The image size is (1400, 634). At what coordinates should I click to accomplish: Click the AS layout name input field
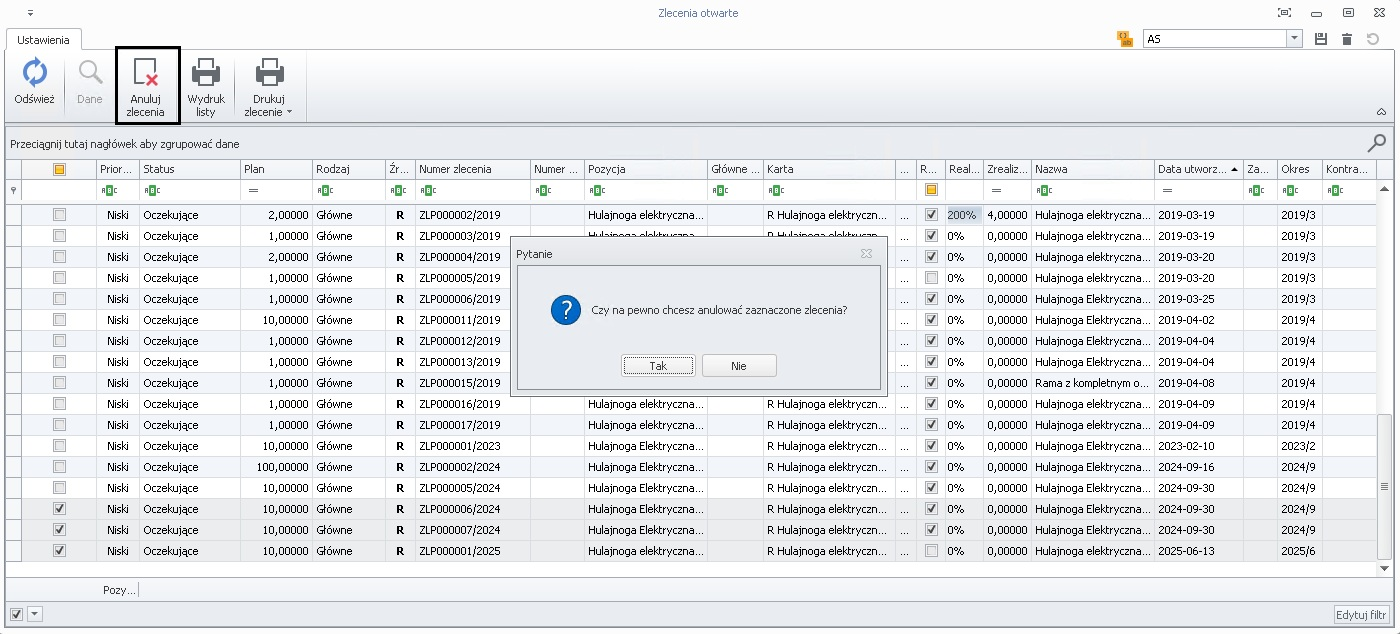click(x=1215, y=39)
